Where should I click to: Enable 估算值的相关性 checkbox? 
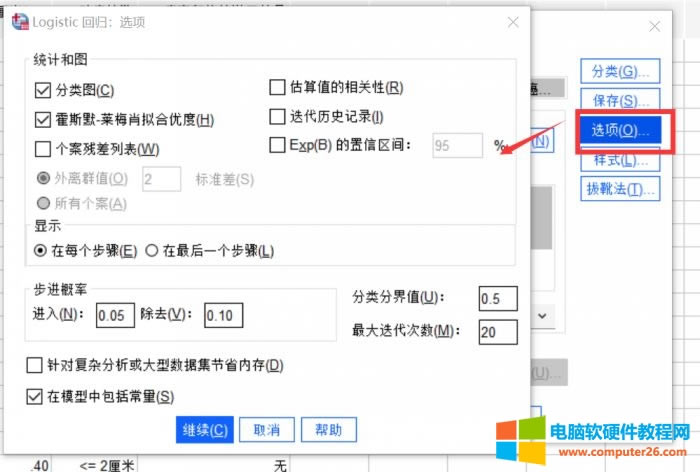[279, 88]
